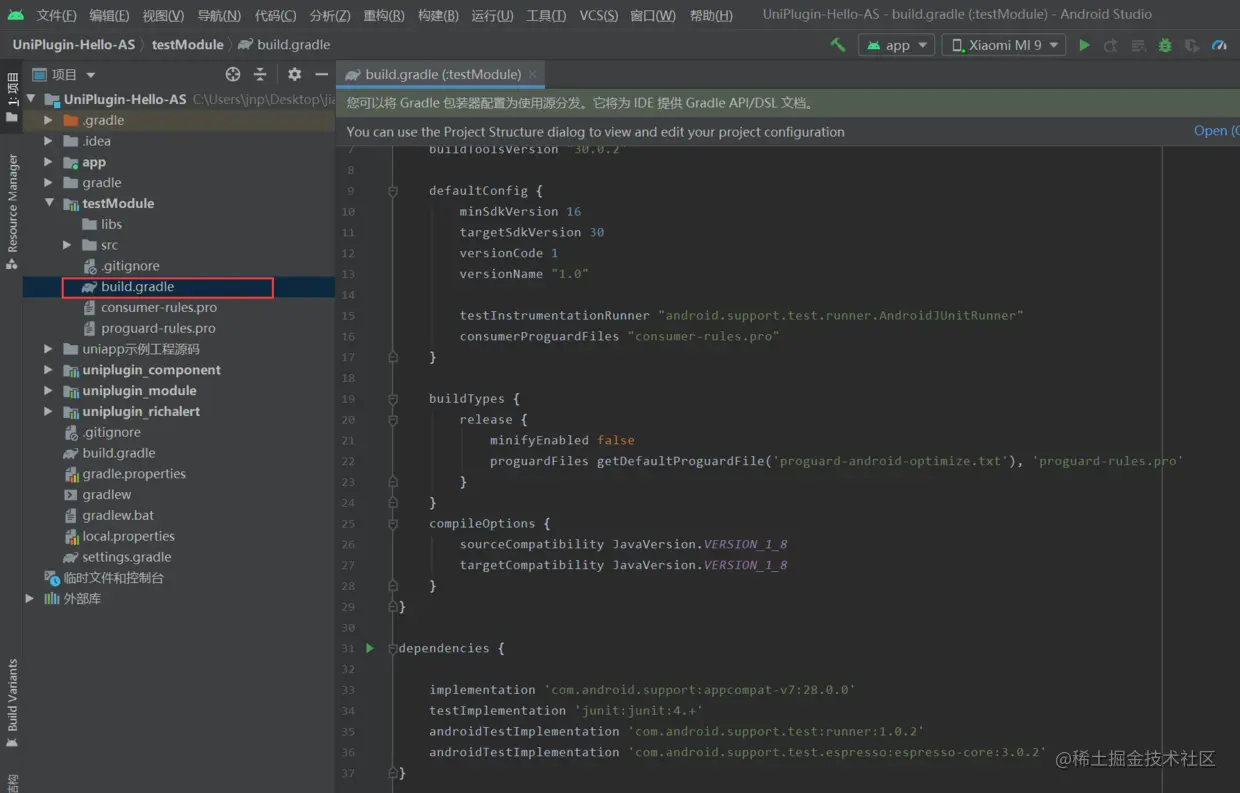The image size is (1240, 793).
Task: Open the Profiler gauge icon
Action: pyautogui.click(x=1219, y=45)
